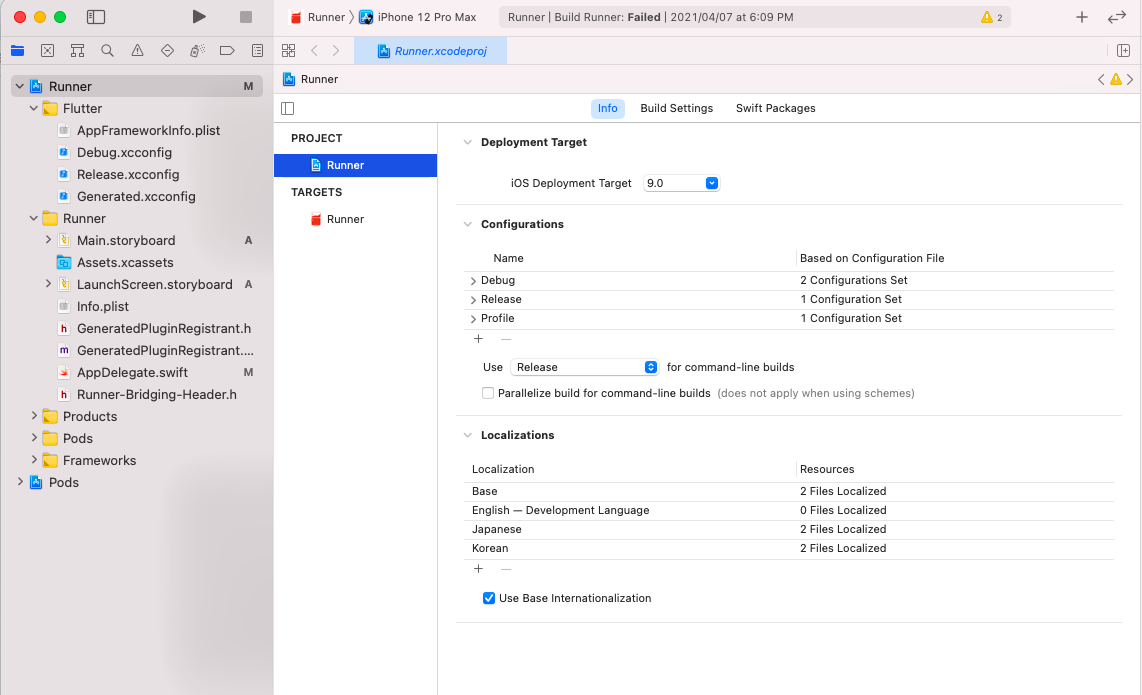The image size is (1142, 695).
Task: Expand the Release configuration row
Action: tap(473, 299)
